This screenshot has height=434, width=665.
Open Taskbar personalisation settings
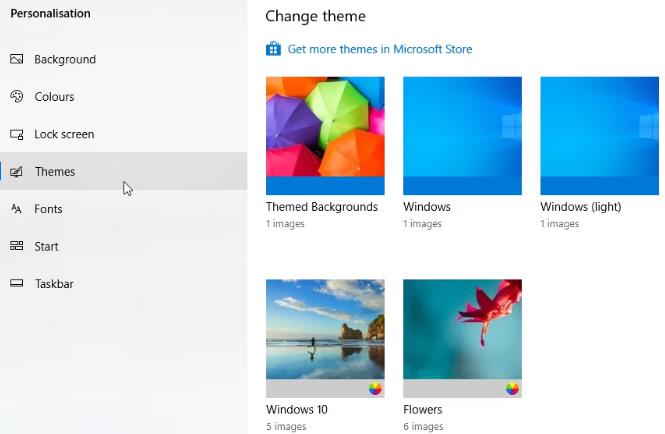pyautogui.click(x=123, y=283)
